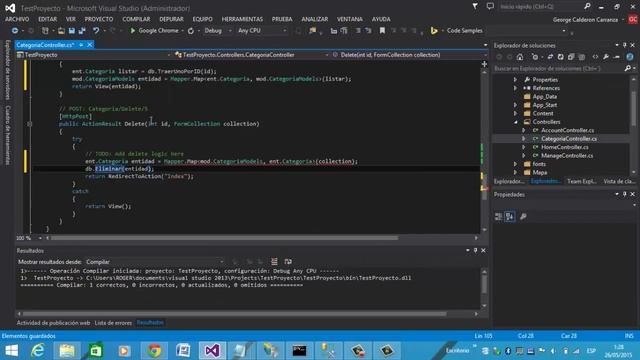This screenshot has height=360, width=640.
Task: Click in the Inicio rápido search box
Action: point(540,7)
